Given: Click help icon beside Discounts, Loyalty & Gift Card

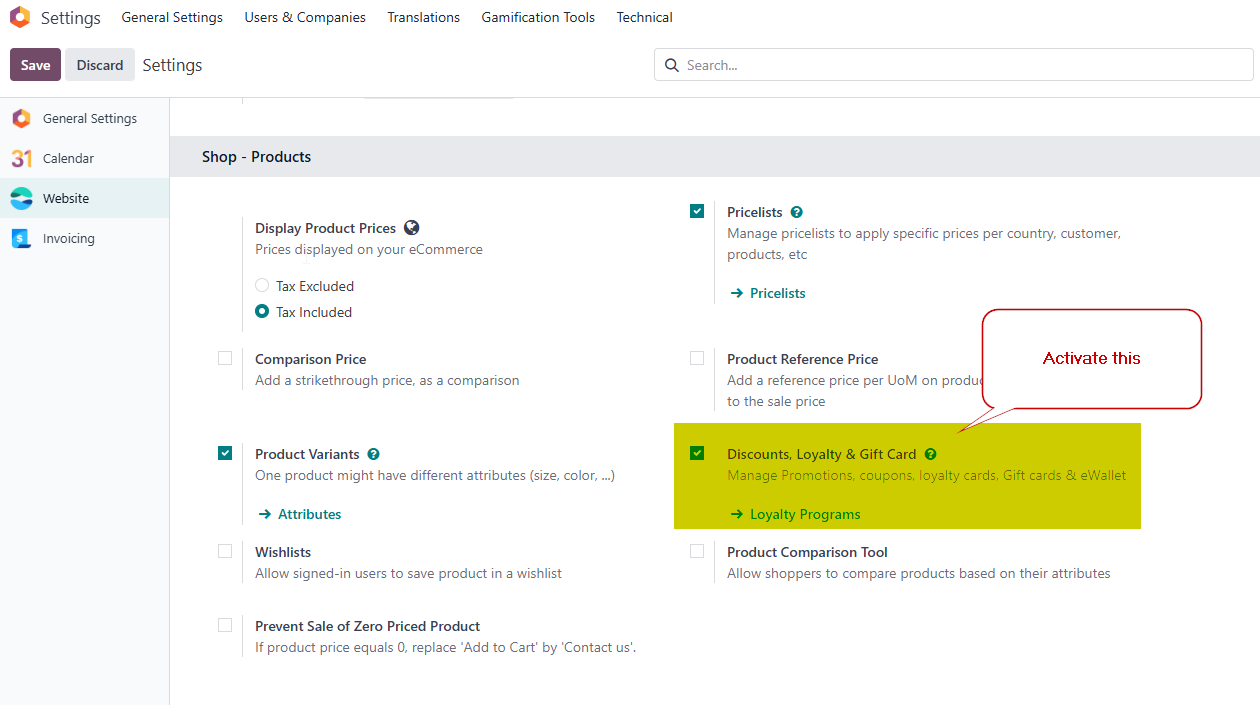Looking at the screenshot, I should (930, 455).
